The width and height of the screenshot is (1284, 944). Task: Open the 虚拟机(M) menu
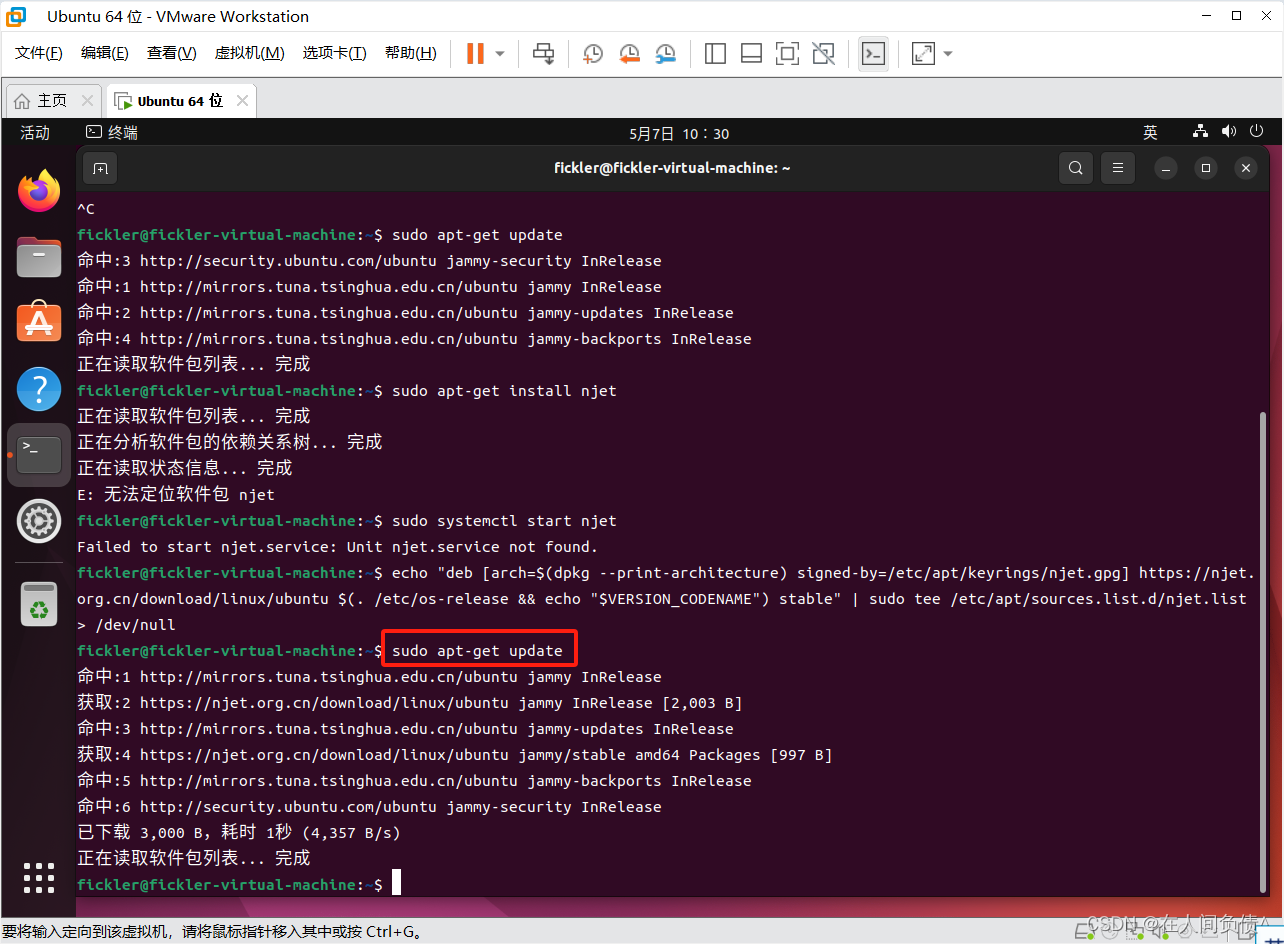[249, 53]
